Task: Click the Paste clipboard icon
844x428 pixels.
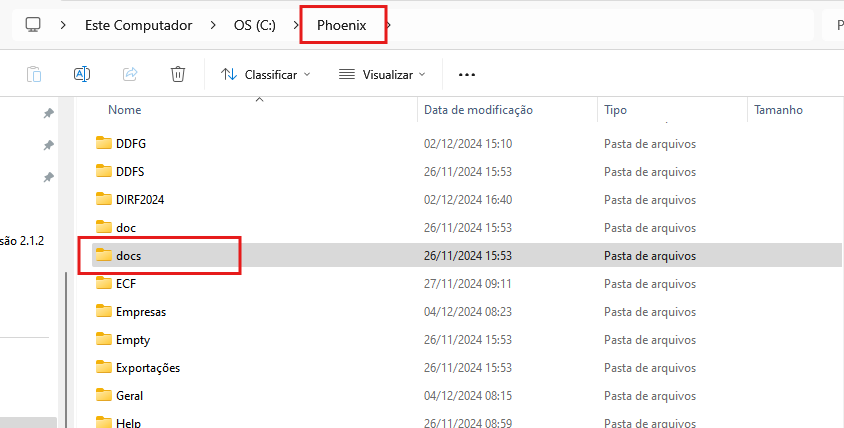Action: [x=34, y=74]
